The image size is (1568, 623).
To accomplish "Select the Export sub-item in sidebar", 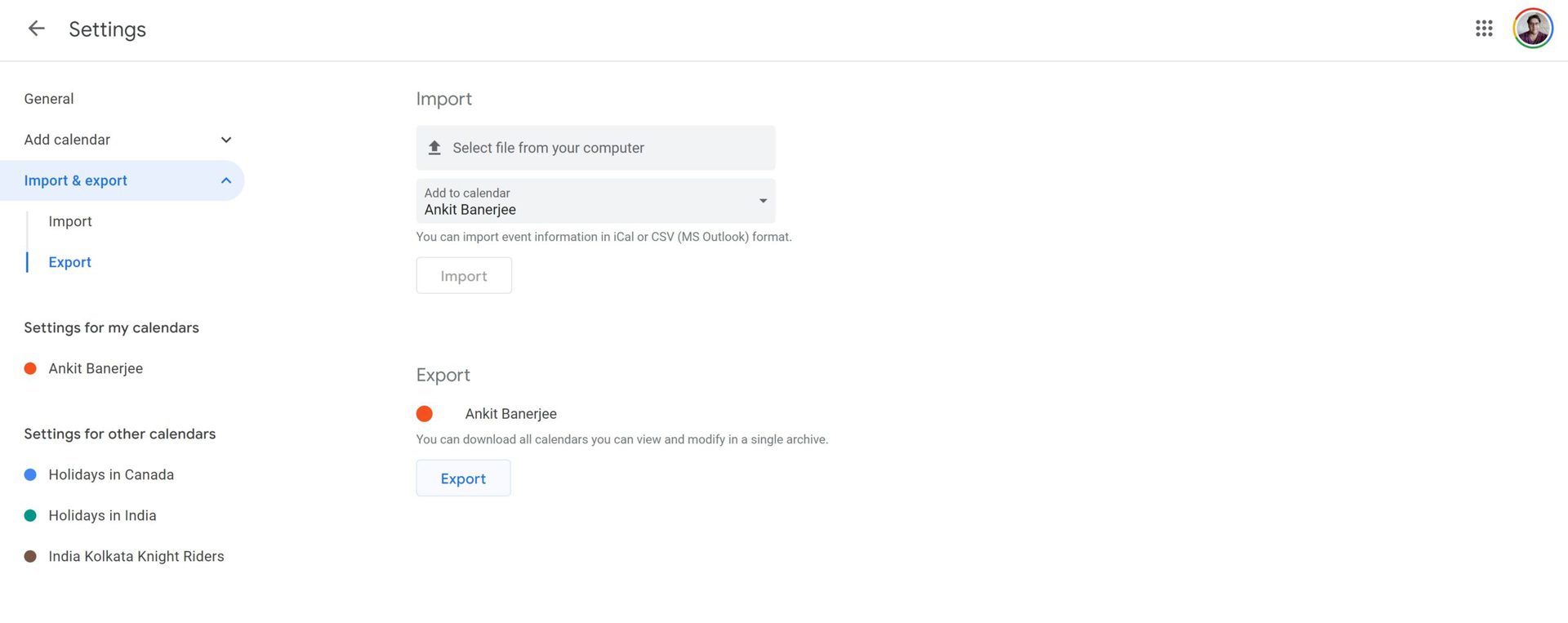I will [70, 262].
